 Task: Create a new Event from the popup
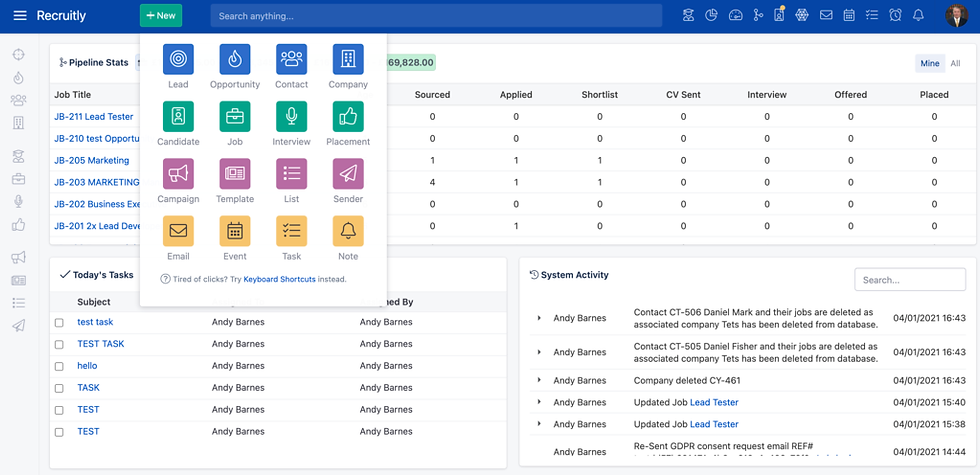235,231
